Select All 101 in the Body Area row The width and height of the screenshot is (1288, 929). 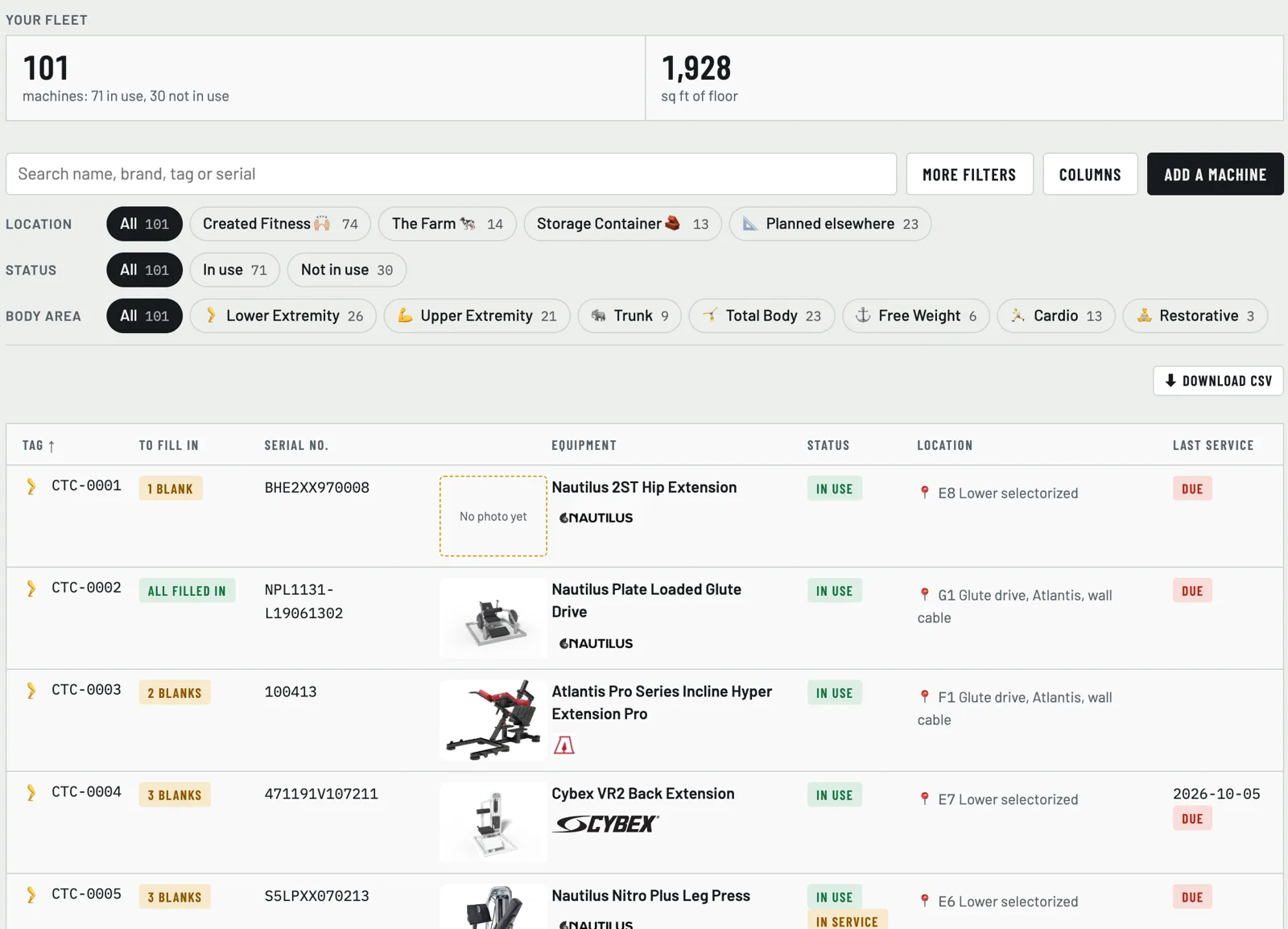click(144, 316)
